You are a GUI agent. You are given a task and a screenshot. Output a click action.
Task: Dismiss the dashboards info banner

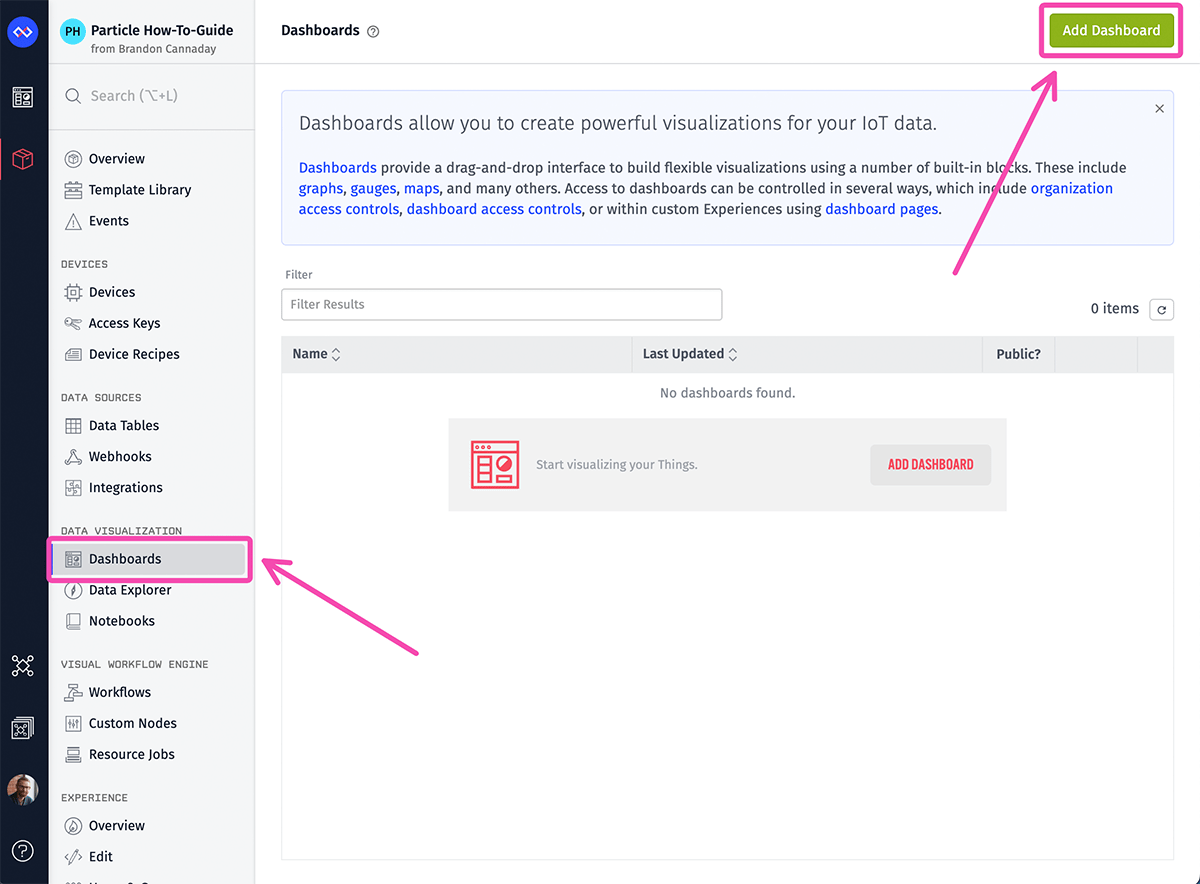tap(1159, 108)
